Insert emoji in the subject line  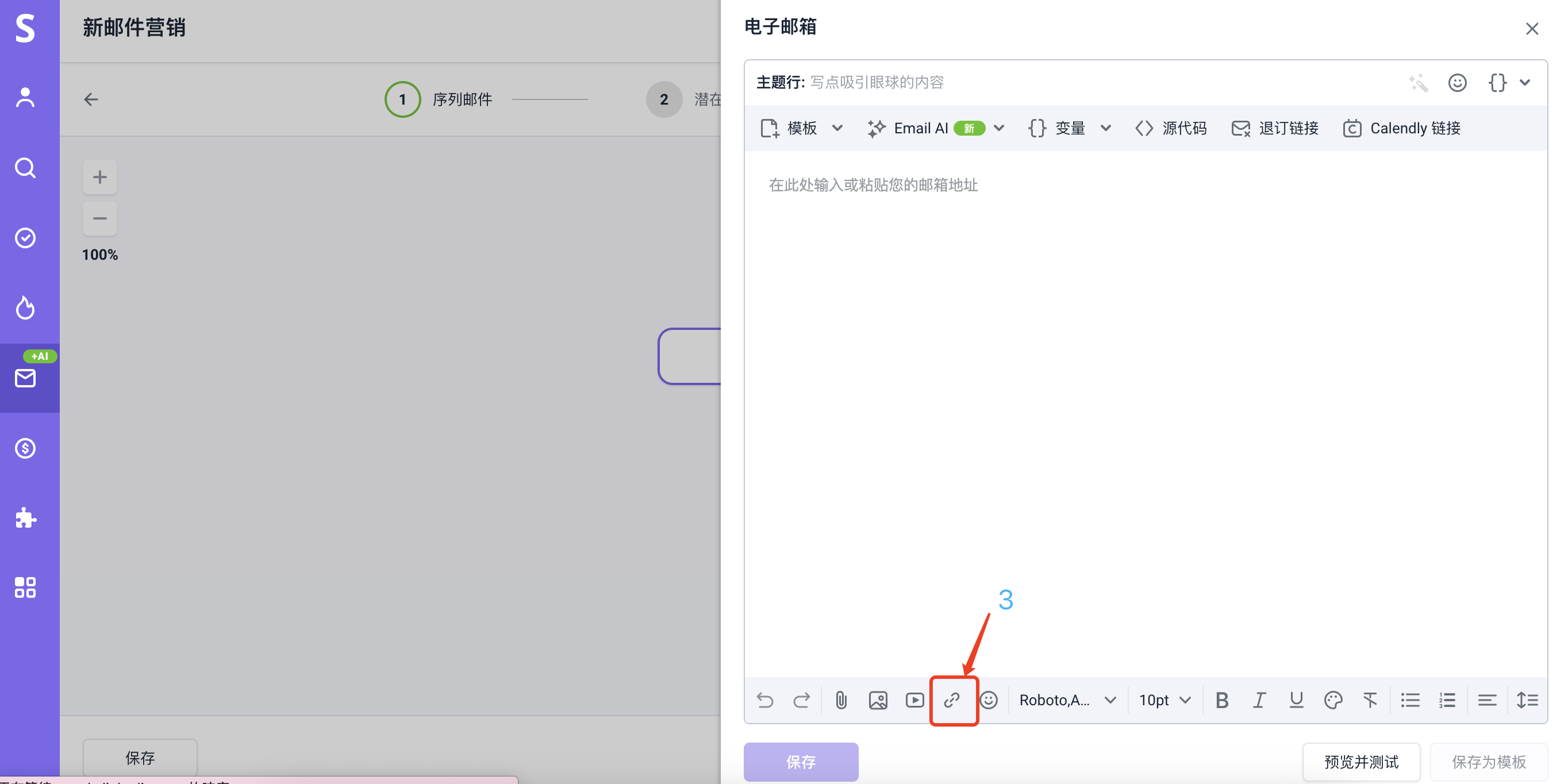point(1456,82)
